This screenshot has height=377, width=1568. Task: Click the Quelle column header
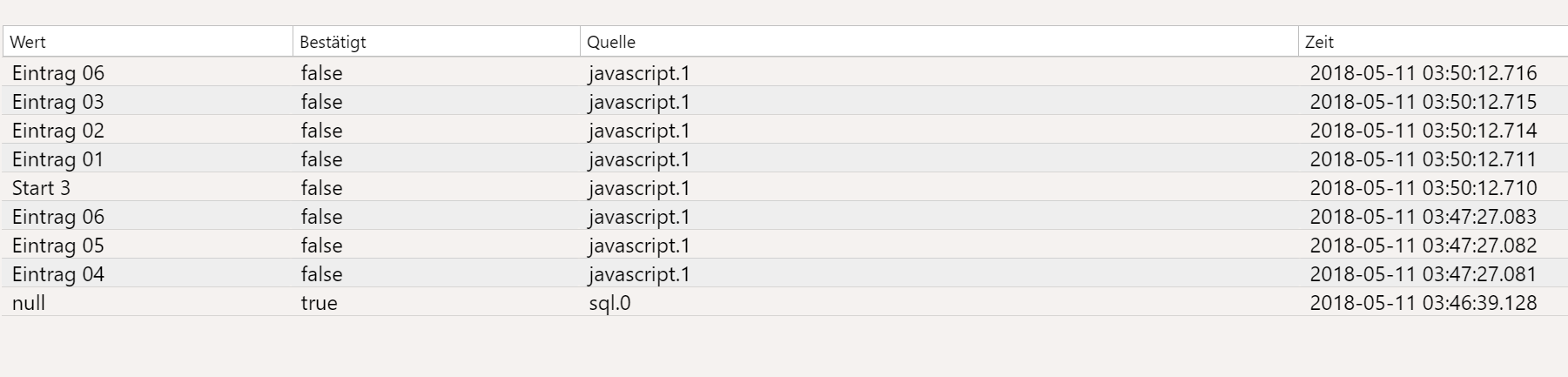(x=939, y=42)
